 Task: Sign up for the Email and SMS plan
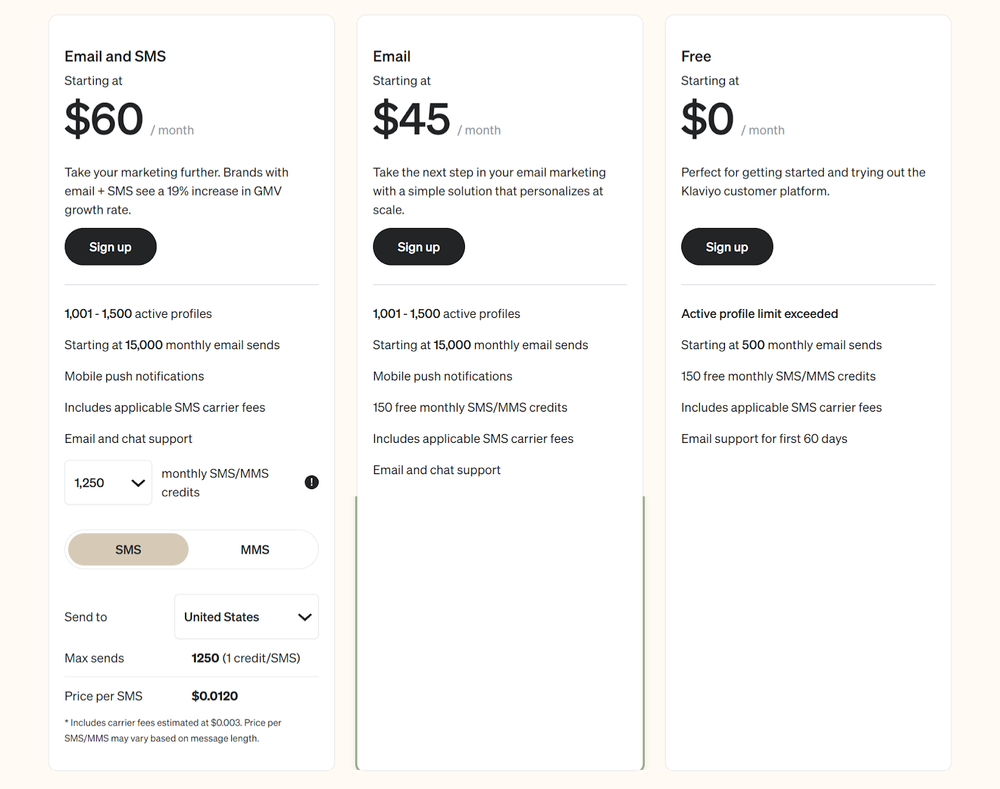tap(110, 247)
